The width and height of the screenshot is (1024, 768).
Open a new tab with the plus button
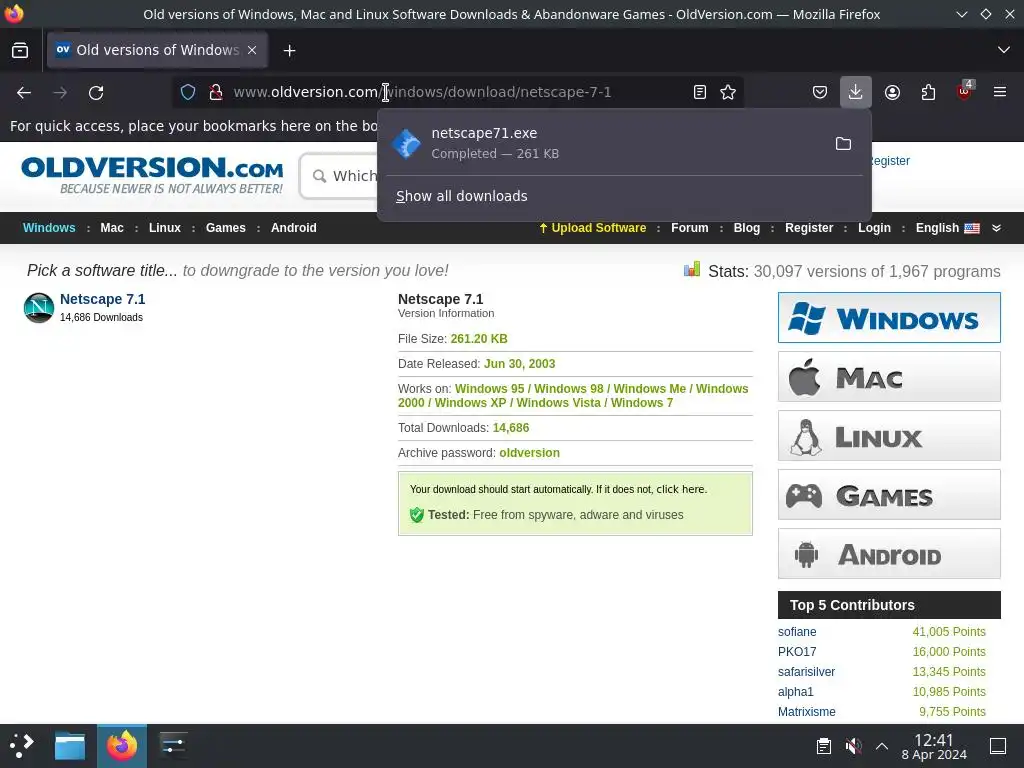click(x=289, y=50)
